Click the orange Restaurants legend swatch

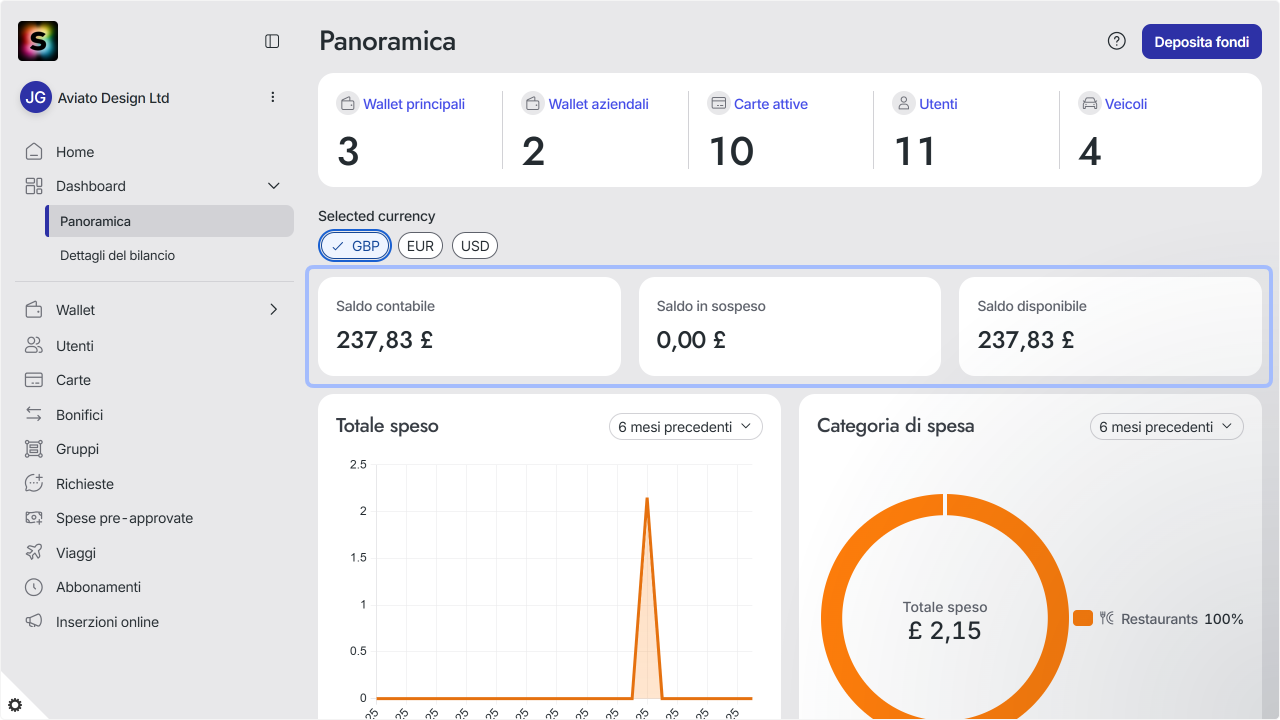tap(1083, 618)
